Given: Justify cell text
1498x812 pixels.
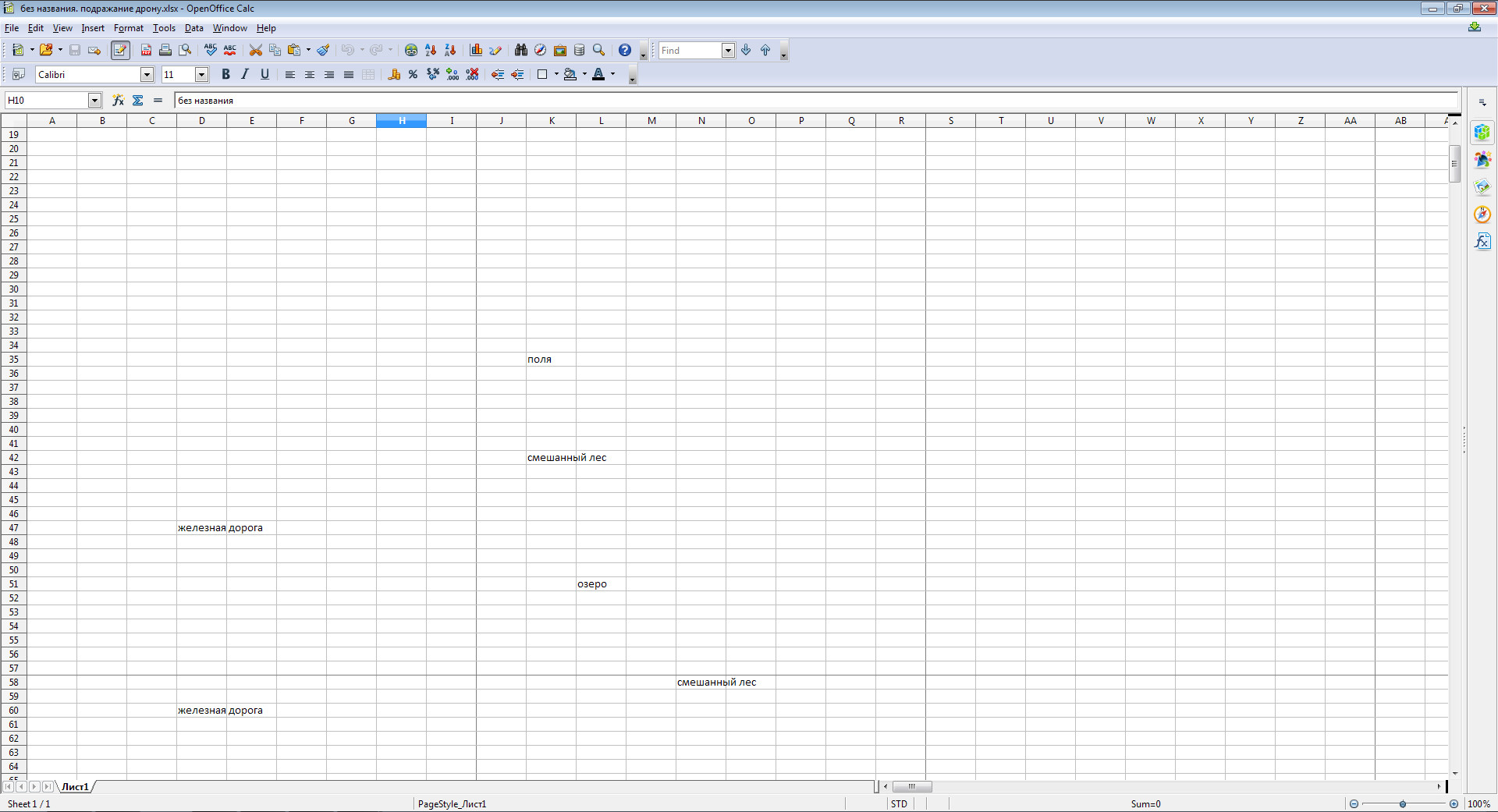Looking at the screenshot, I should [x=349, y=74].
